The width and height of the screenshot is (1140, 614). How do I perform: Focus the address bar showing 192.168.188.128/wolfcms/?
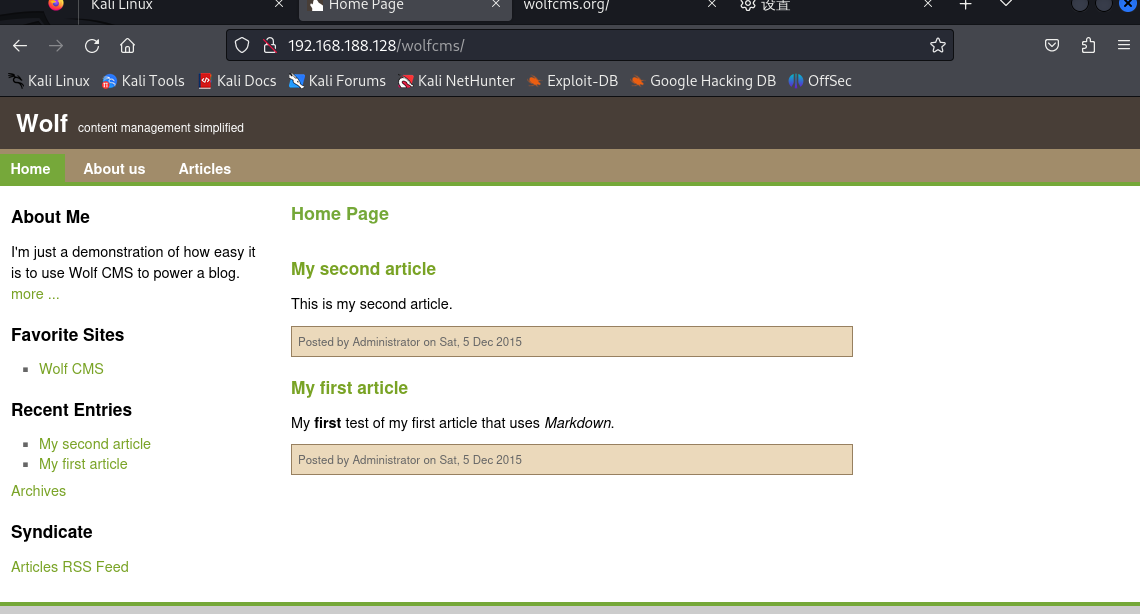(x=589, y=46)
